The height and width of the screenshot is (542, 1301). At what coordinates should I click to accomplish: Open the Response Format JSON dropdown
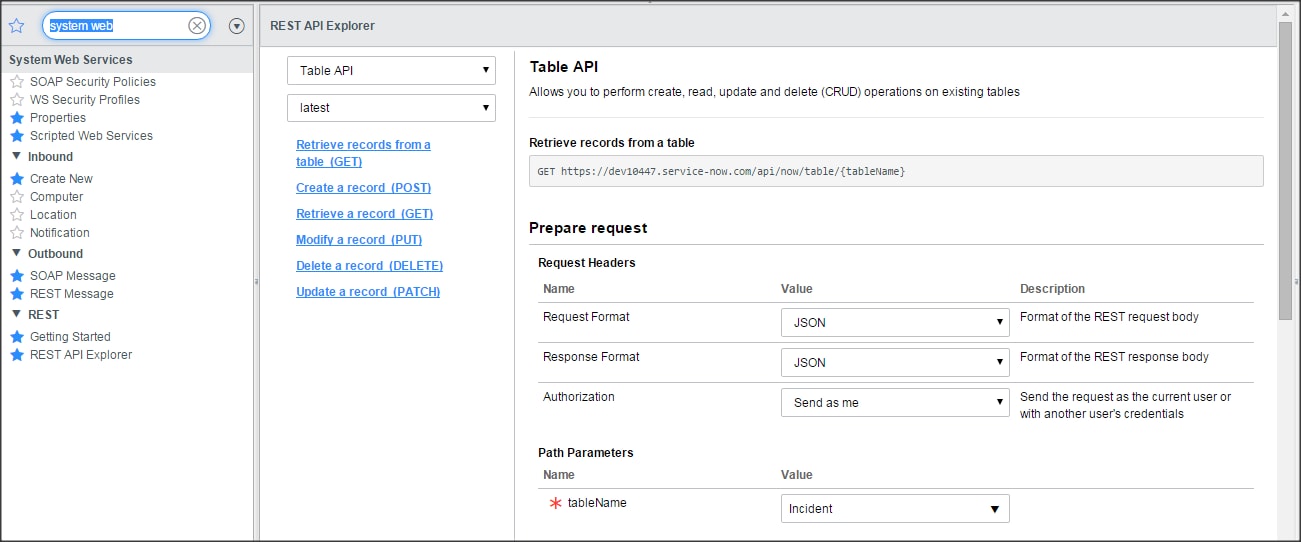click(x=895, y=363)
